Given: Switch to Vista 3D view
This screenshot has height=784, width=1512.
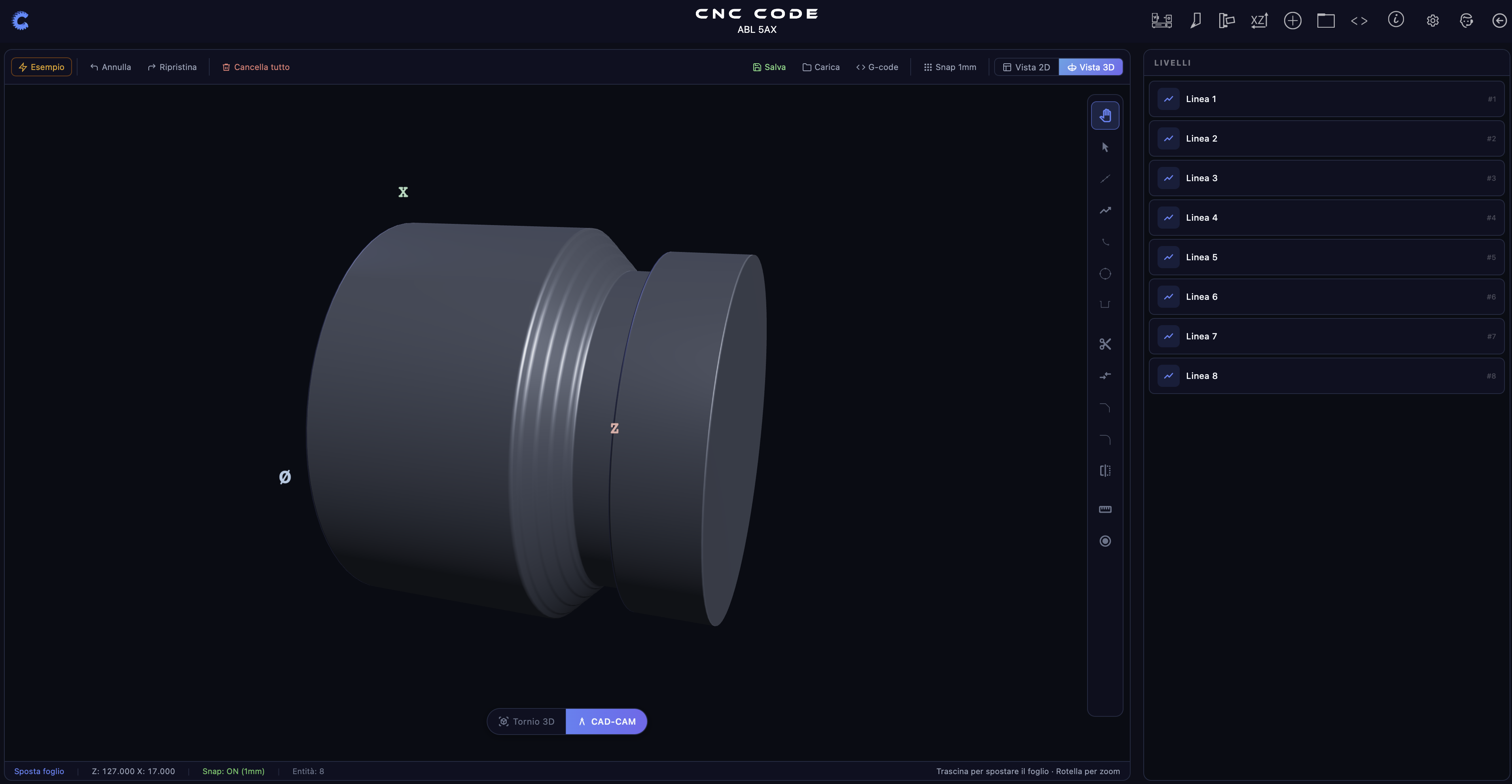Looking at the screenshot, I should coord(1091,68).
